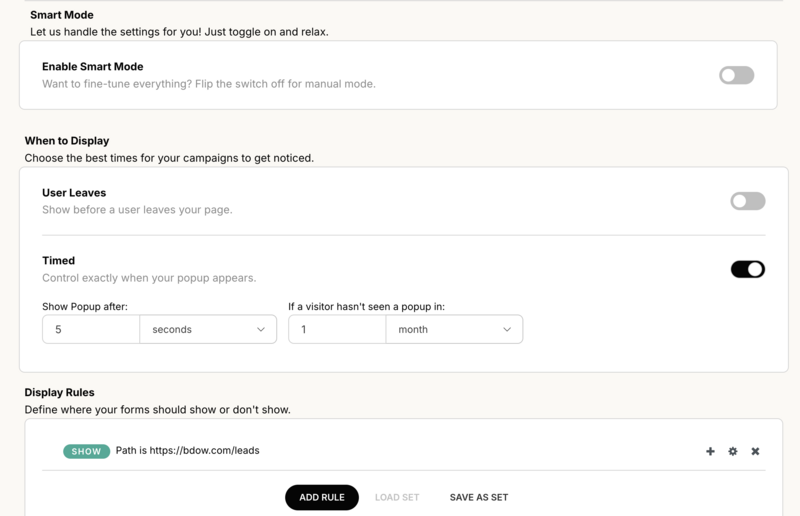This screenshot has width=800, height=516.
Task: Click SAVE AS SET
Action: [479, 497]
